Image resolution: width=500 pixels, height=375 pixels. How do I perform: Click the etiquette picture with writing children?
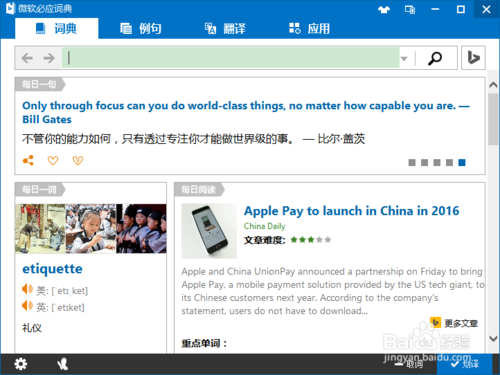[91, 229]
